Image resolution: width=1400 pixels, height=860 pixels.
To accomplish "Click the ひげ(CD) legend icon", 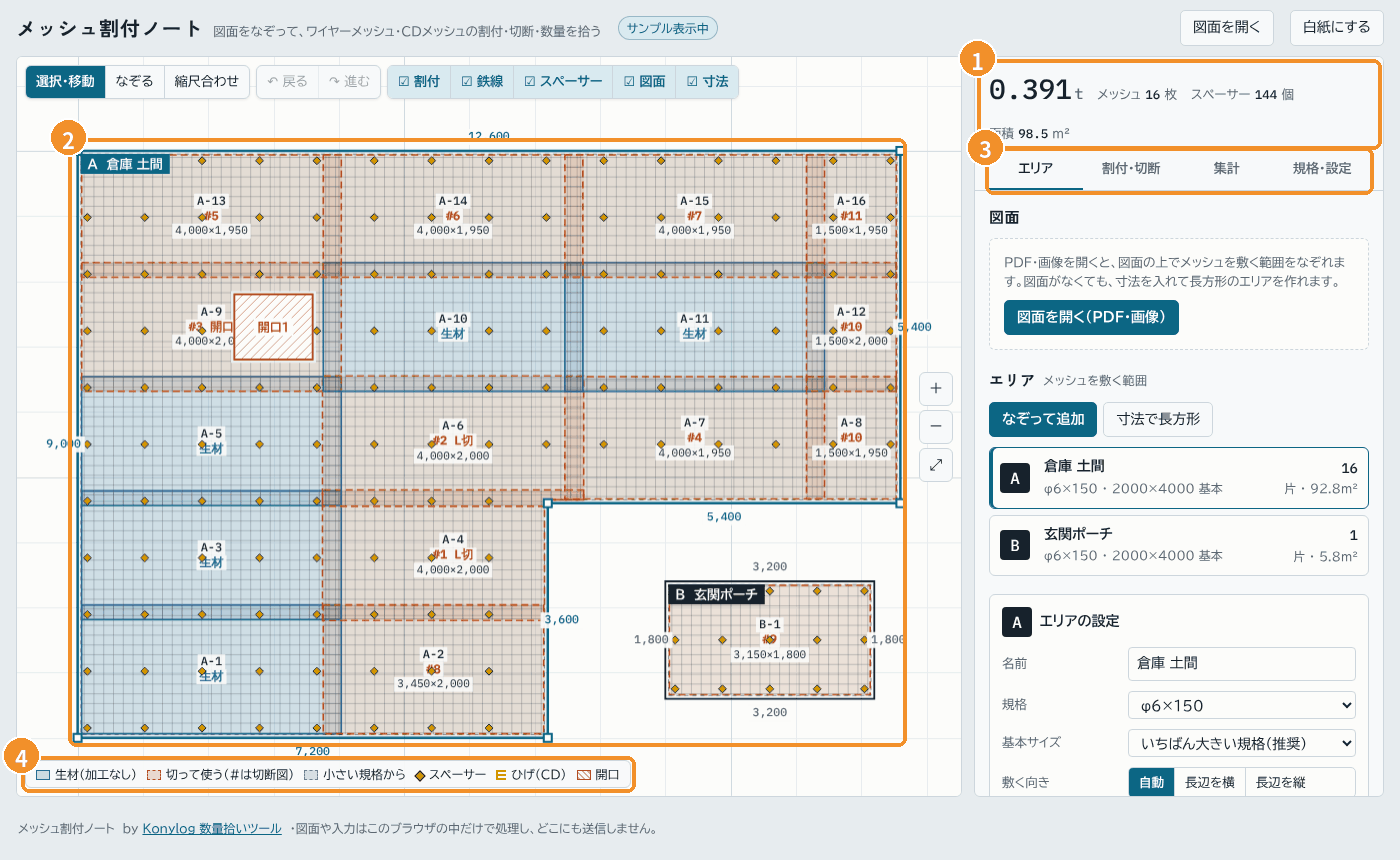I will 501,775.
